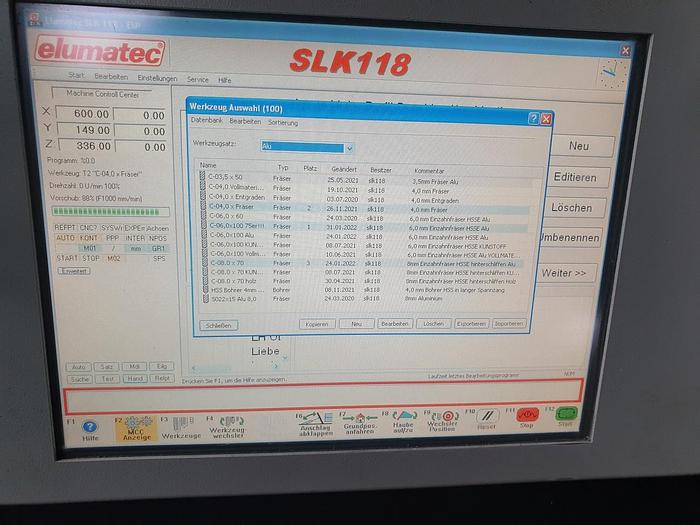Viewport: 700px width, 525px height.
Task: Select the Satz mode button
Action: pos(106,367)
